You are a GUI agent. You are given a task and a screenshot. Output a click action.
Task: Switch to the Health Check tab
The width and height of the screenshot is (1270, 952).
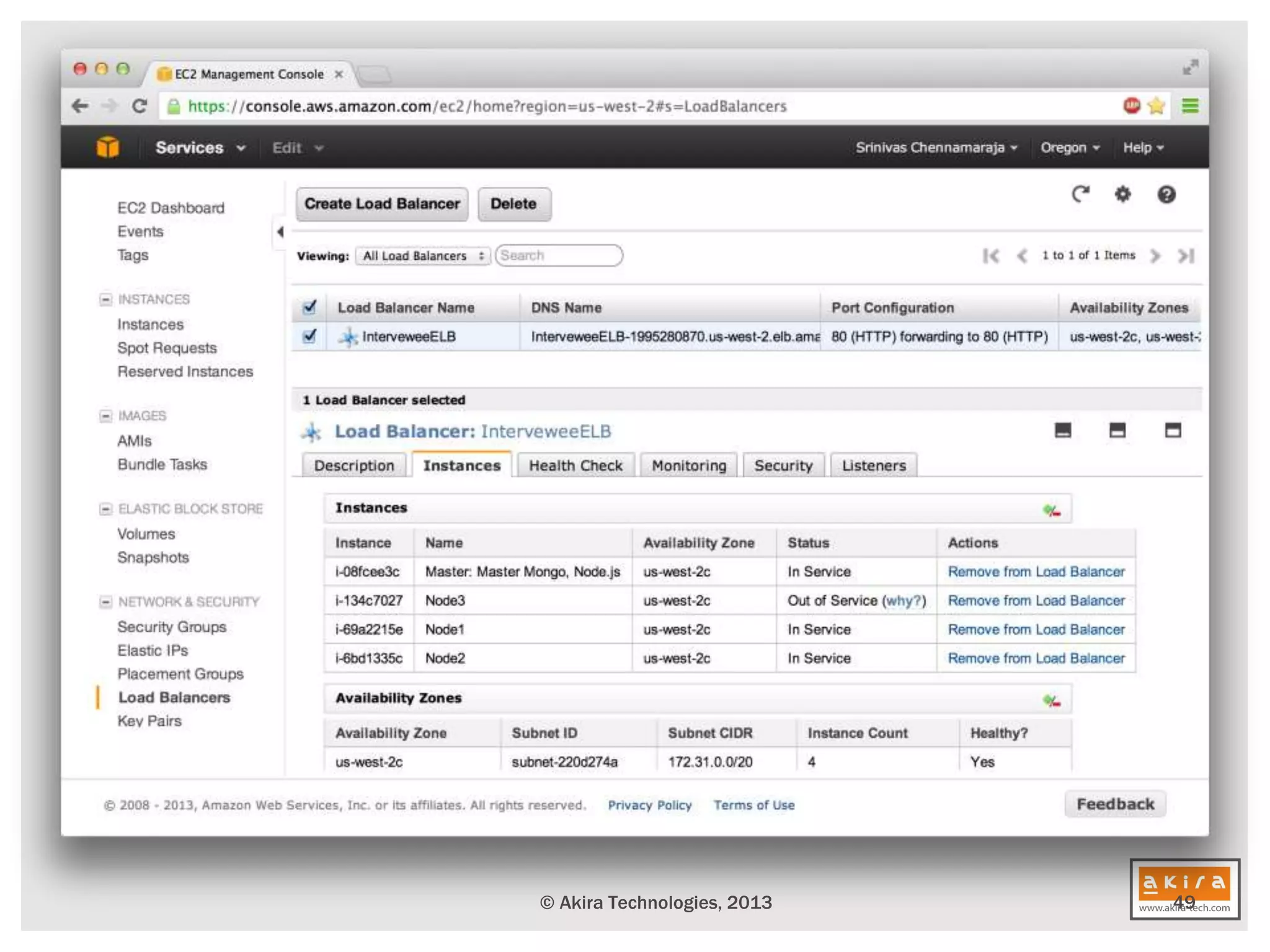(x=575, y=465)
